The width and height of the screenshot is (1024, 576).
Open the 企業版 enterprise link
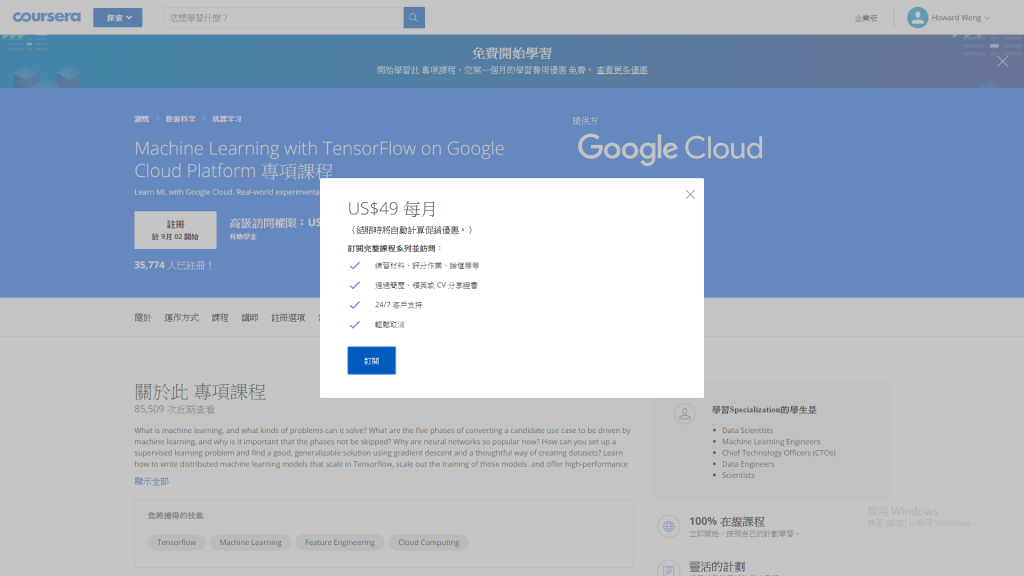pyautogui.click(x=865, y=18)
